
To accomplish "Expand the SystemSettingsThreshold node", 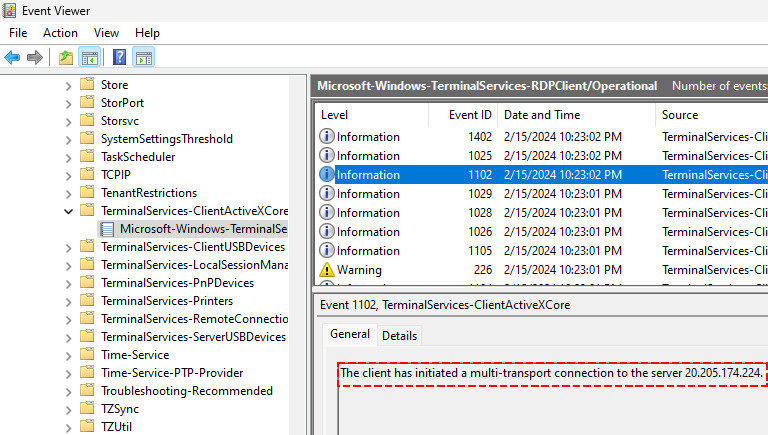I will [69, 140].
